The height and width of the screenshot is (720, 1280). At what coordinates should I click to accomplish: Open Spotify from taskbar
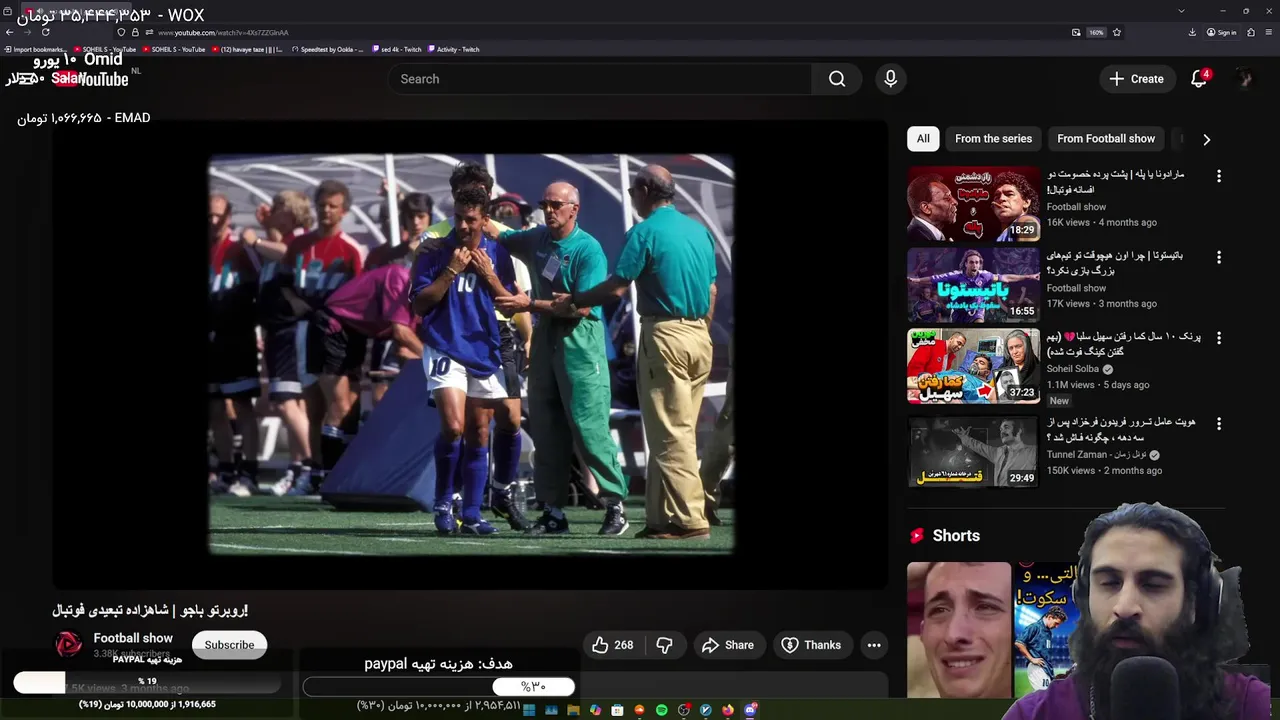(661, 710)
